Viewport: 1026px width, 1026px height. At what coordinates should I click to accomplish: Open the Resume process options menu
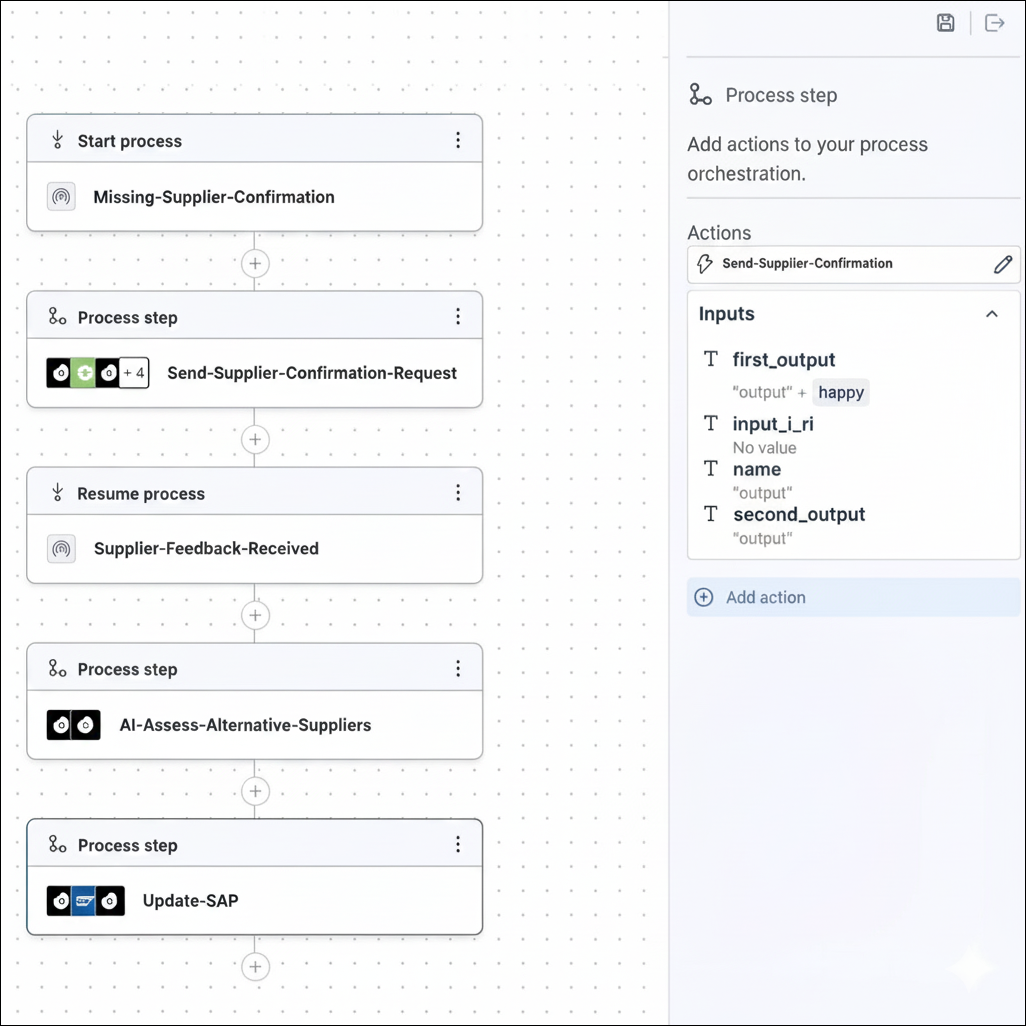click(458, 492)
